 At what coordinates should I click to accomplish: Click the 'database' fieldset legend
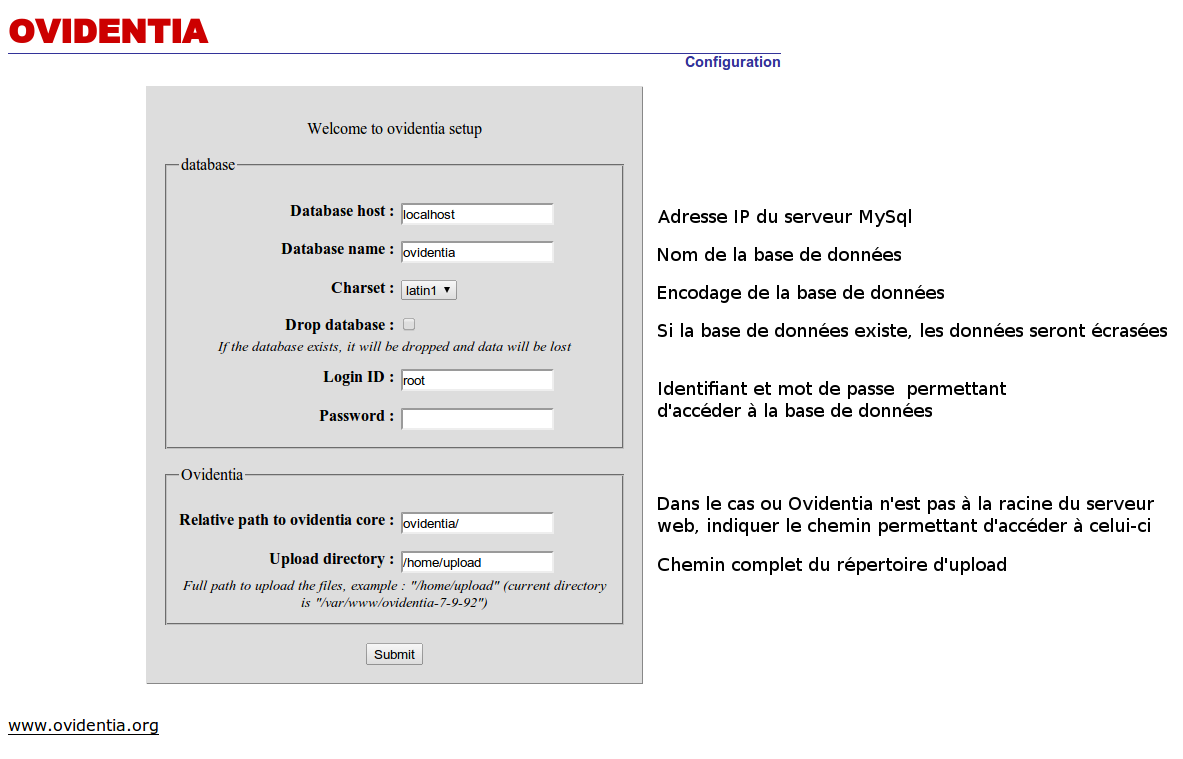point(207,165)
